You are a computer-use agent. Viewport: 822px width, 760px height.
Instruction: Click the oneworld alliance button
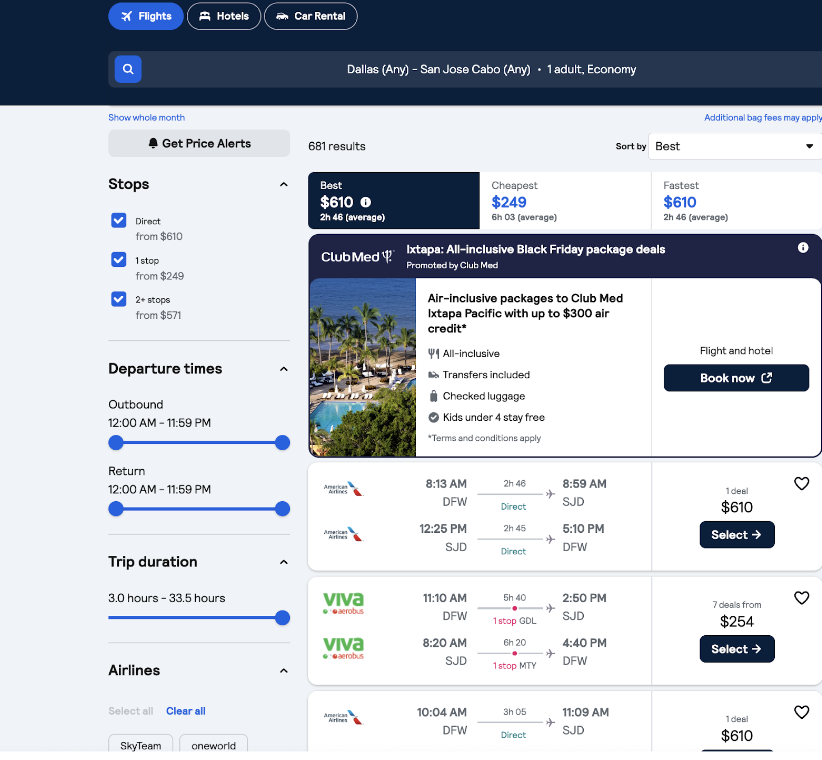point(213,745)
